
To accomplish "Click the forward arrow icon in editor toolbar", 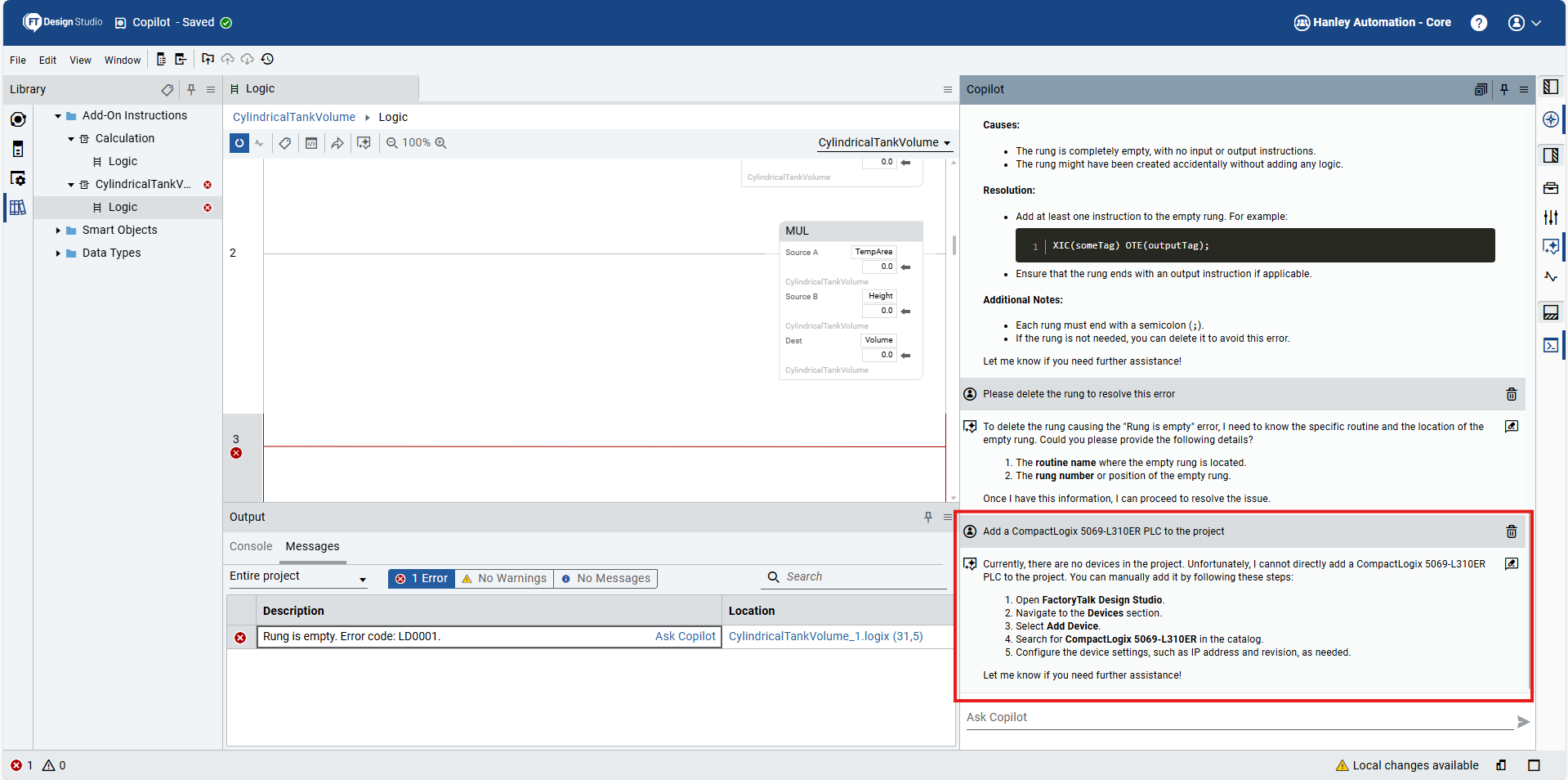I will (x=337, y=143).
